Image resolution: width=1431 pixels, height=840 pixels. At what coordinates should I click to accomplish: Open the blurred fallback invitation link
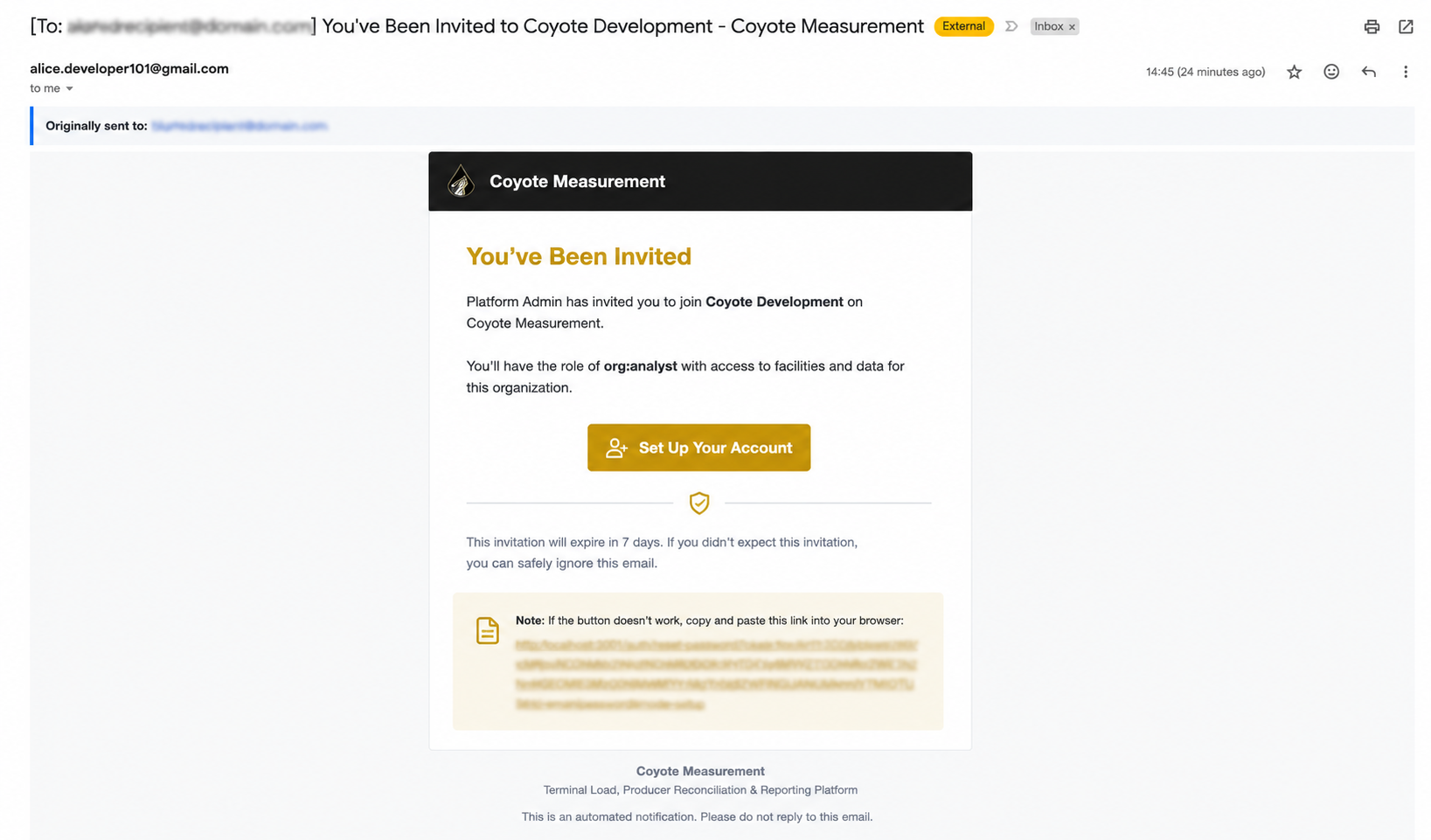pos(716,674)
